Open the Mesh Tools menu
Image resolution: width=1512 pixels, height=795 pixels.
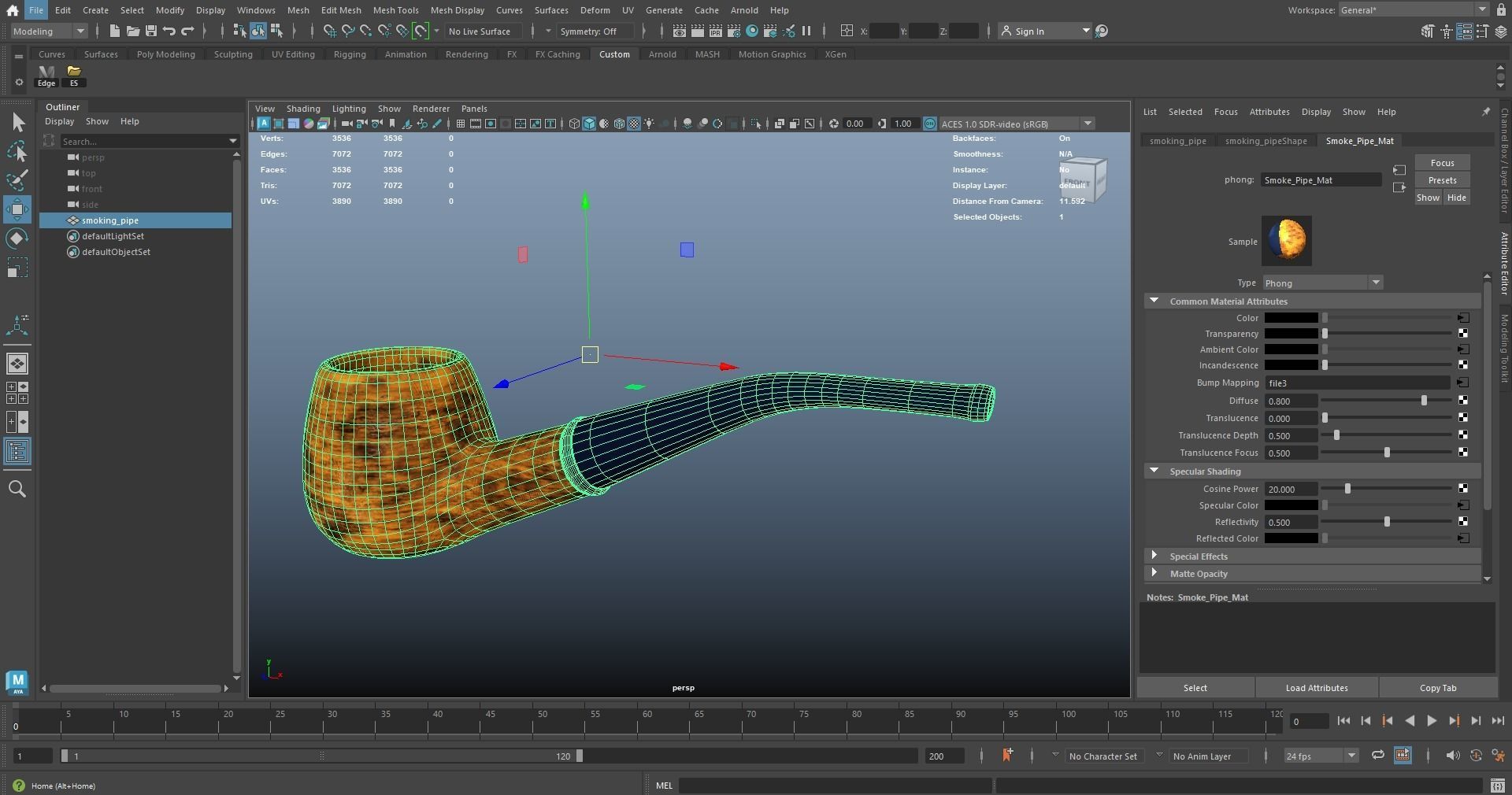[395, 10]
